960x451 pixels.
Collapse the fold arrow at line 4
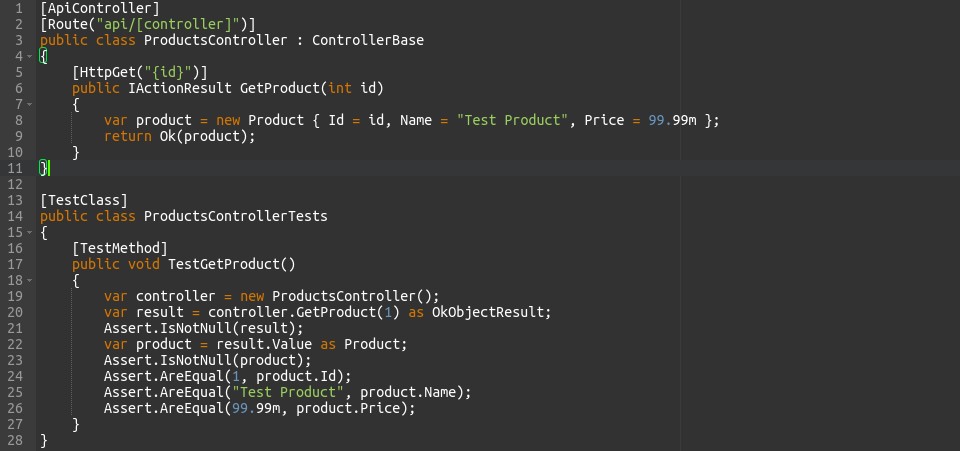pyautogui.click(x=30, y=57)
